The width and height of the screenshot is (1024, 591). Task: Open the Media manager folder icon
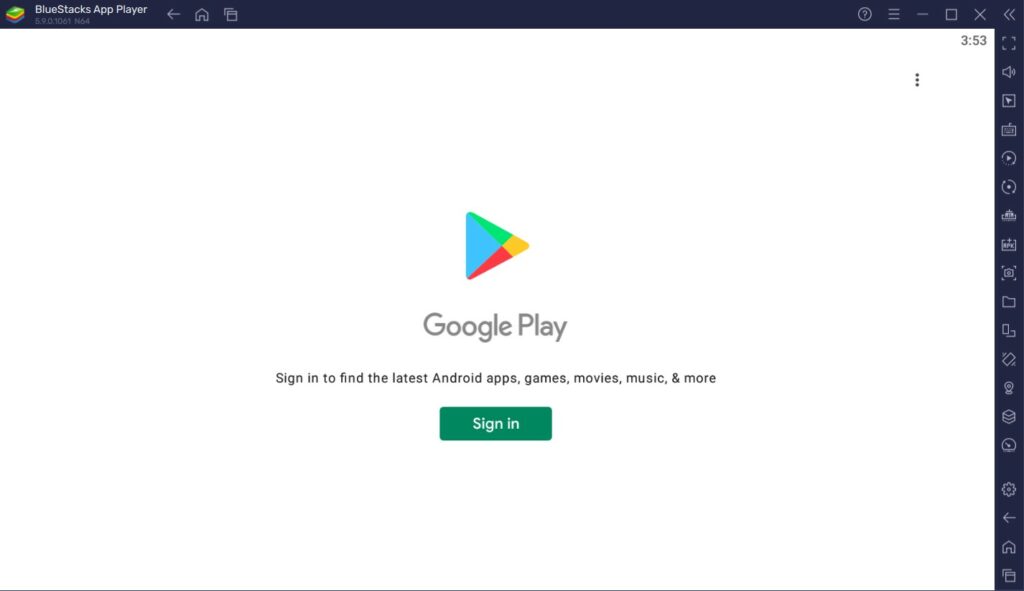1008,302
